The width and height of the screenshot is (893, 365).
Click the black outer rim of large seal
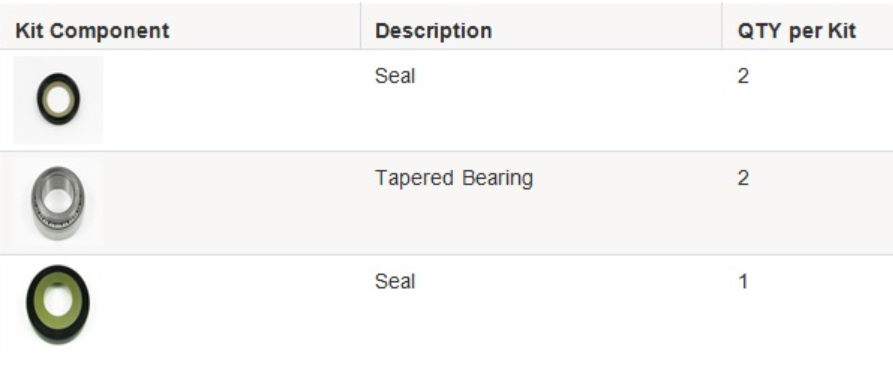point(31,305)
